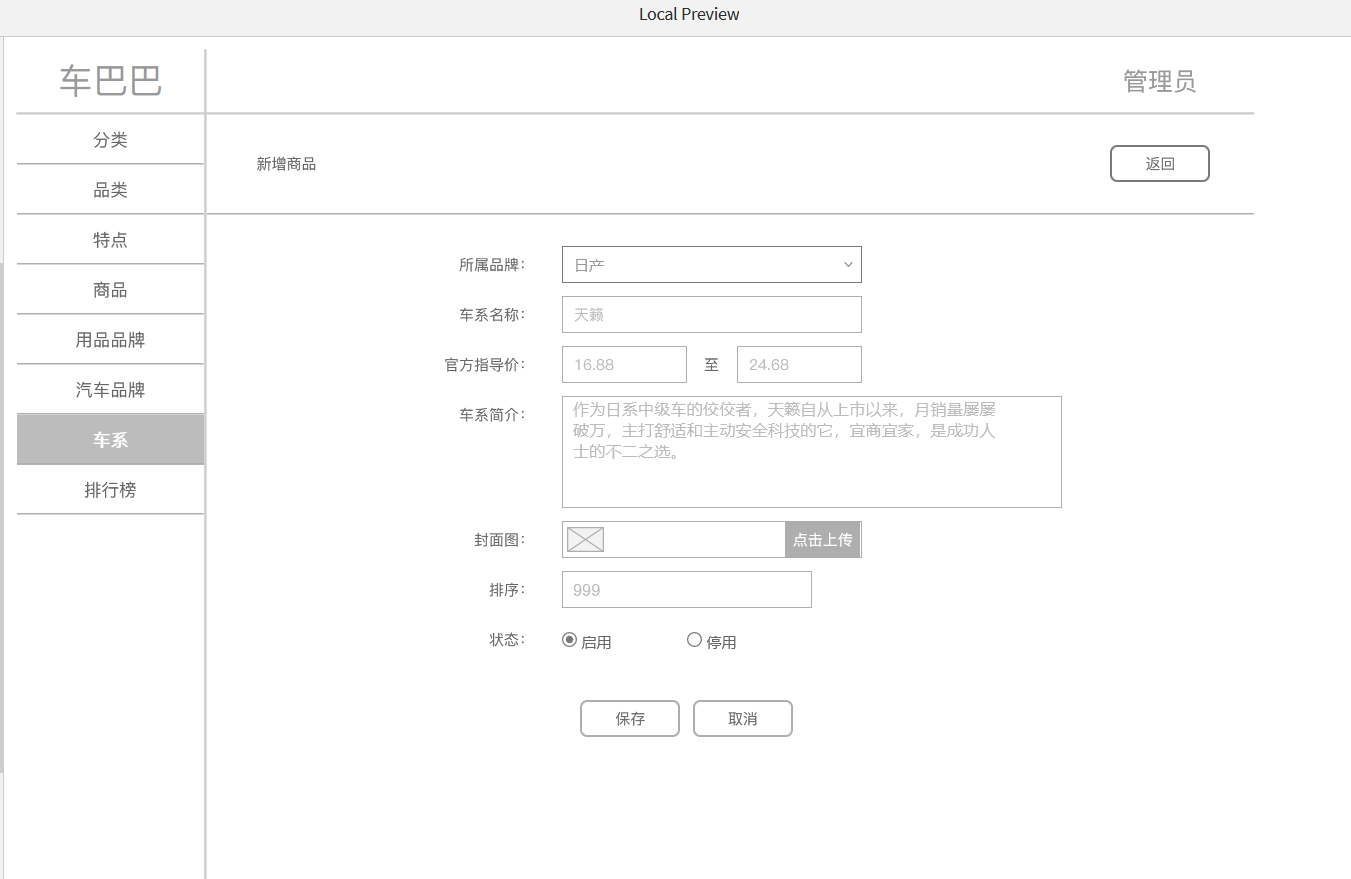This screenshot has width=1351, height=879.
Task: Click into the 车系简介 text area
Action: [x=812, y=452]
